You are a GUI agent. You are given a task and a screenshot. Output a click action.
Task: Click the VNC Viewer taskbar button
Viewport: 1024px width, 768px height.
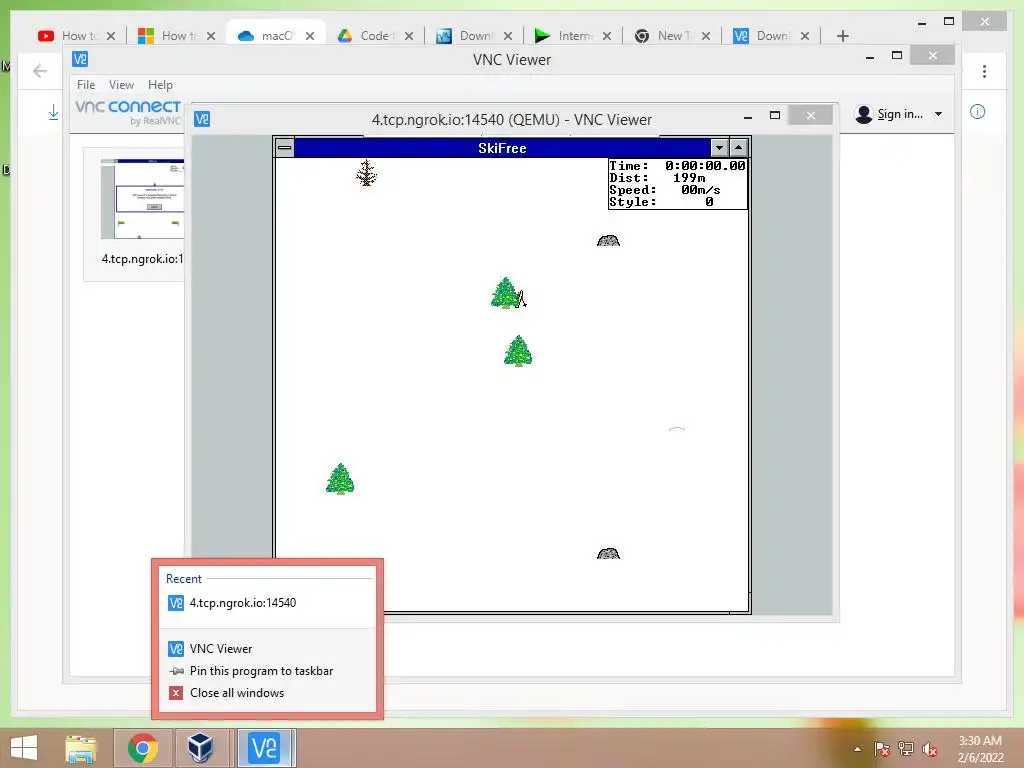264,748
